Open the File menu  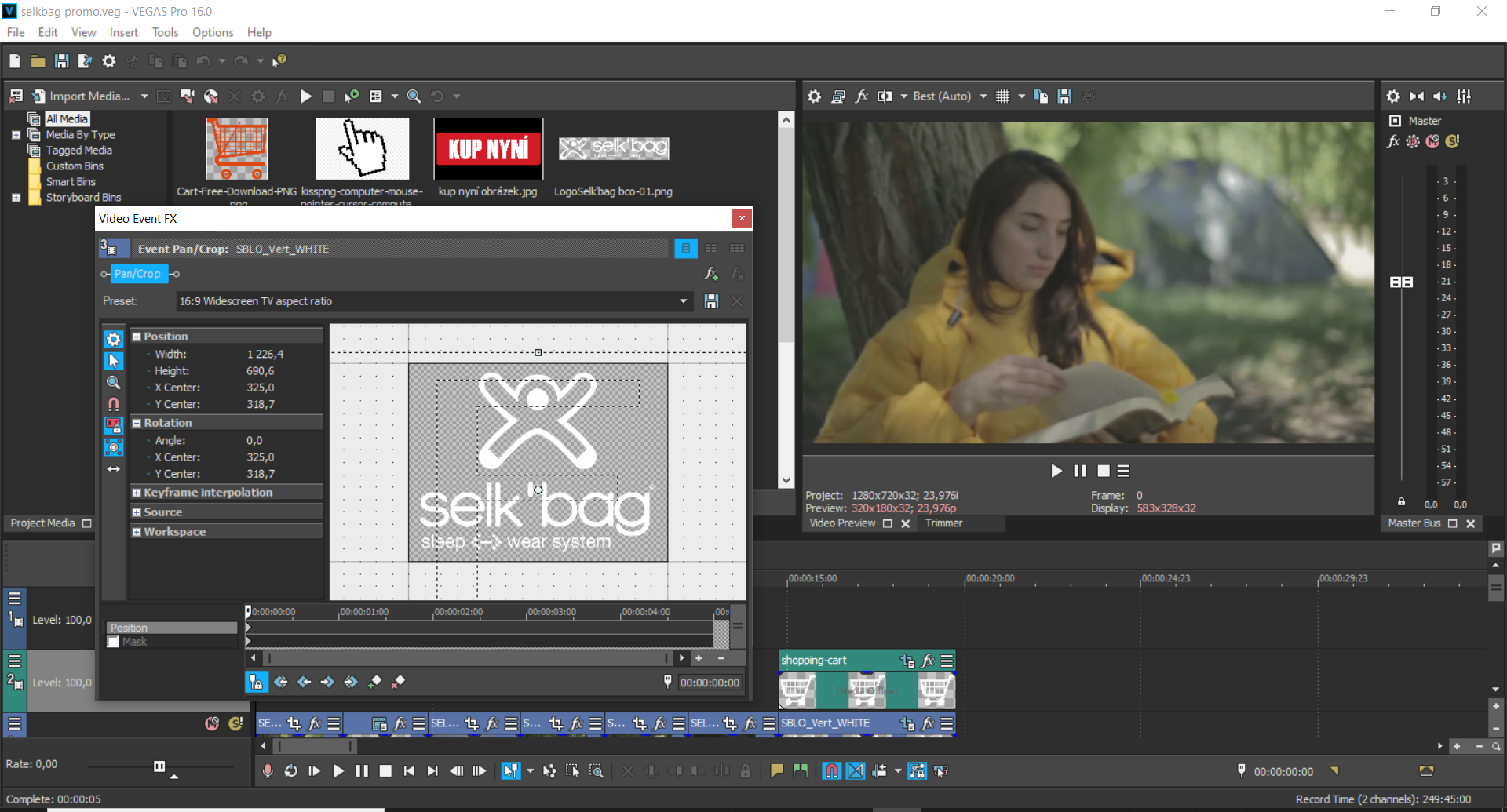[x=16, y=32]
